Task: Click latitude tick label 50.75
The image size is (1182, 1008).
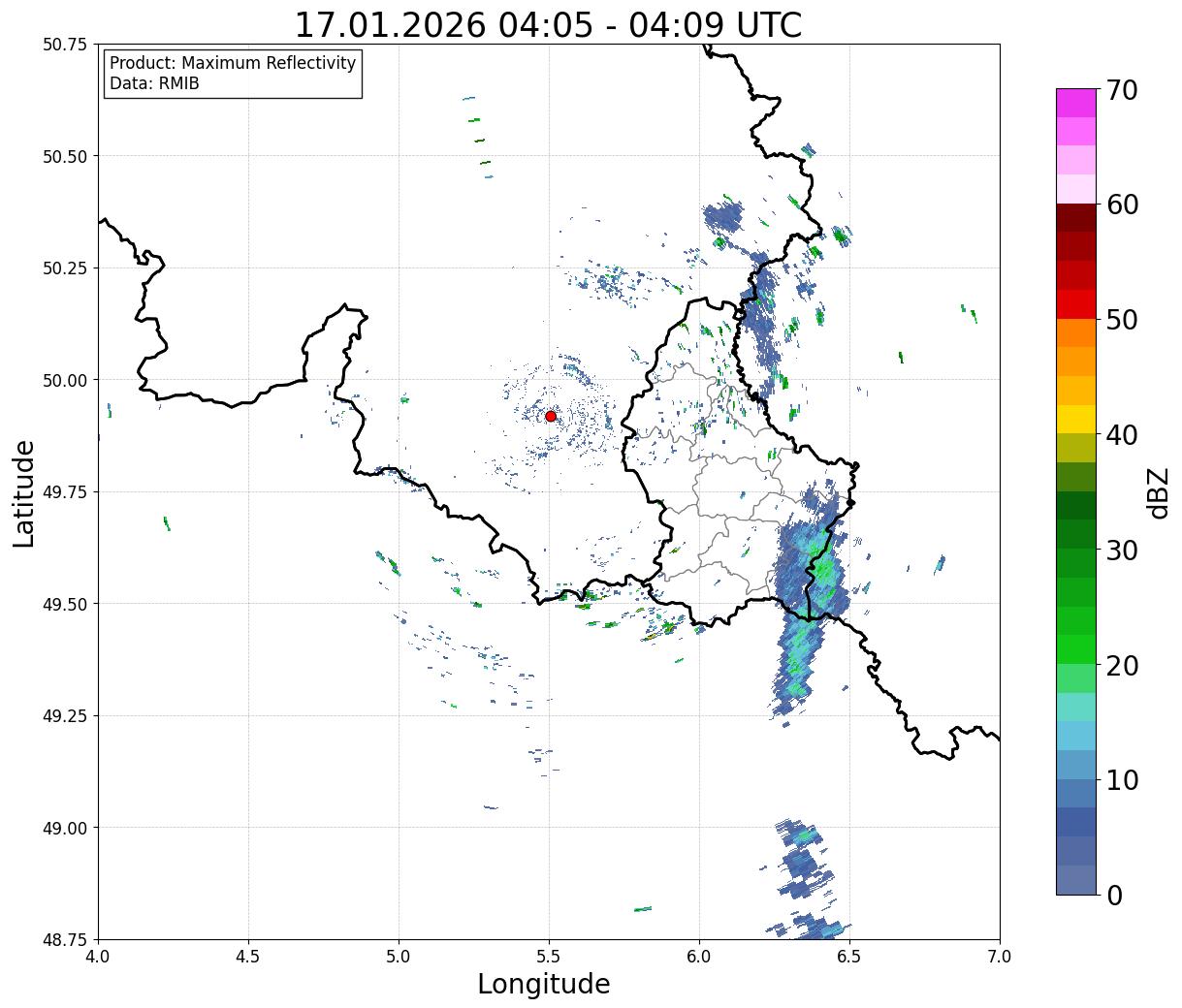Action: pyautogui.click(x=65, y=45)
